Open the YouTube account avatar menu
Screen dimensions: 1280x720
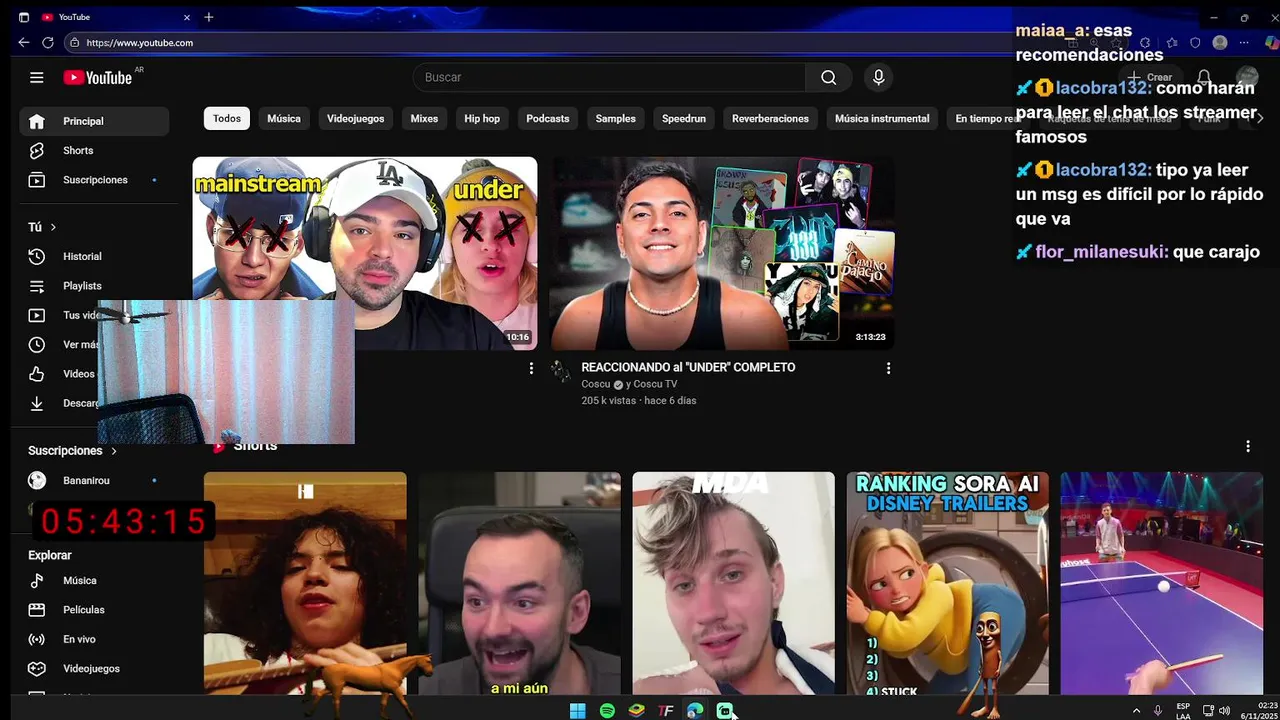pos(1246,77)
